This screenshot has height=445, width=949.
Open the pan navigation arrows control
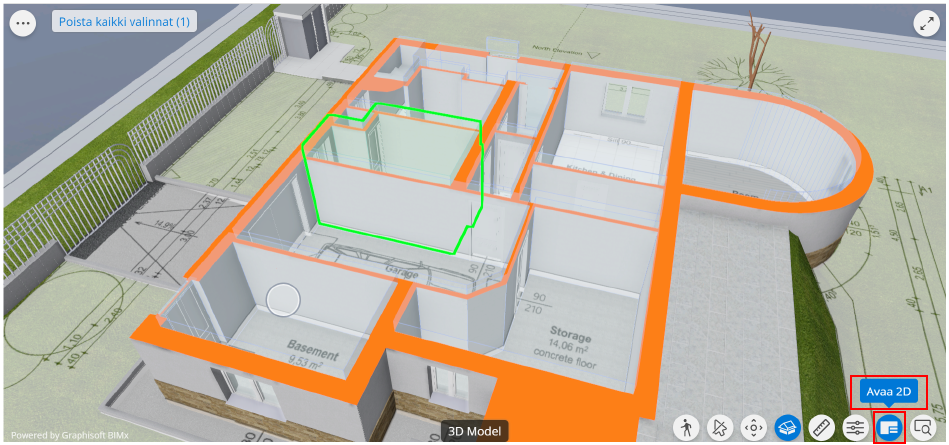pyautogui.click(x=754, y=428)
